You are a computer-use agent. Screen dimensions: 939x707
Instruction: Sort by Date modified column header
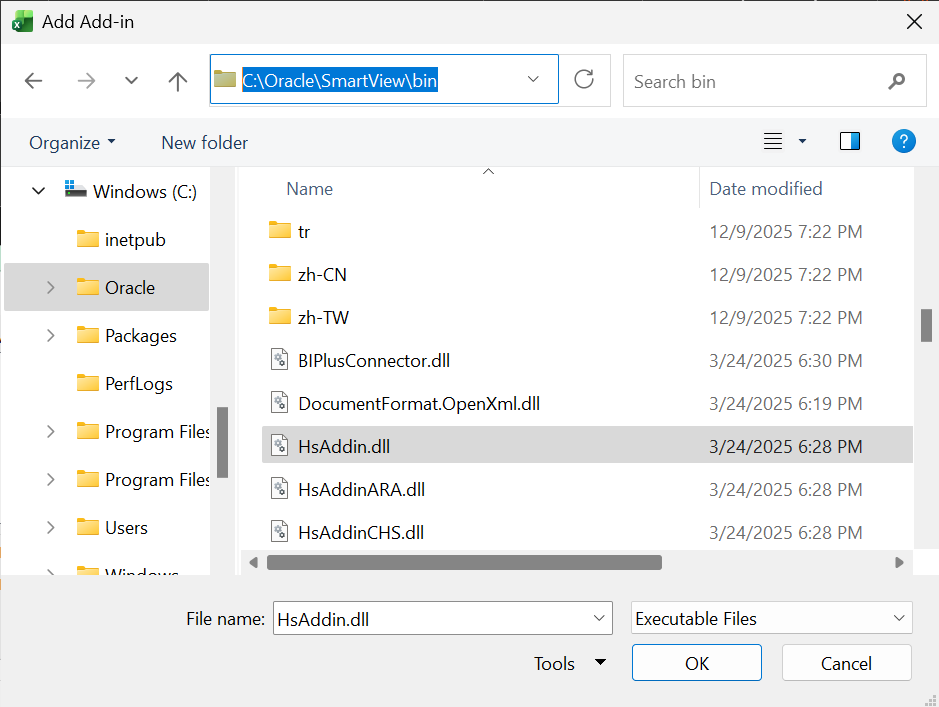[x=765, y=189]
